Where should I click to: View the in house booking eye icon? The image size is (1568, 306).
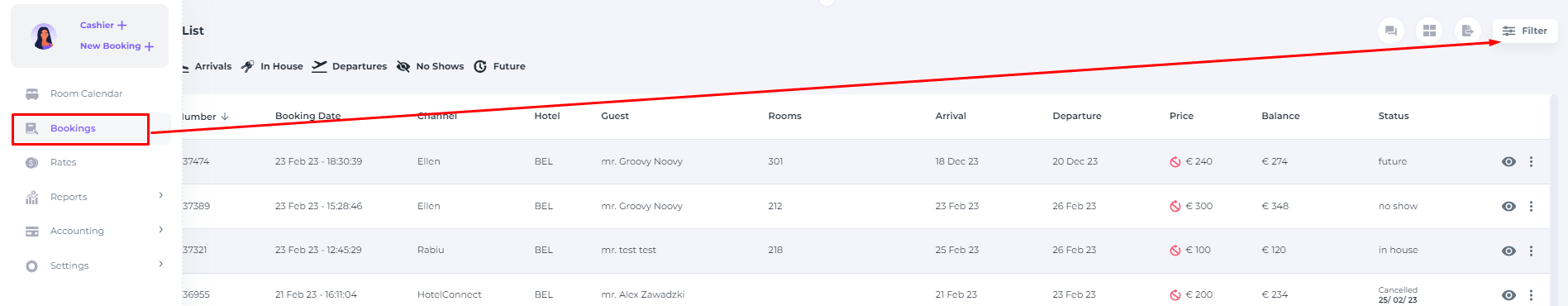pos(1508,251)
